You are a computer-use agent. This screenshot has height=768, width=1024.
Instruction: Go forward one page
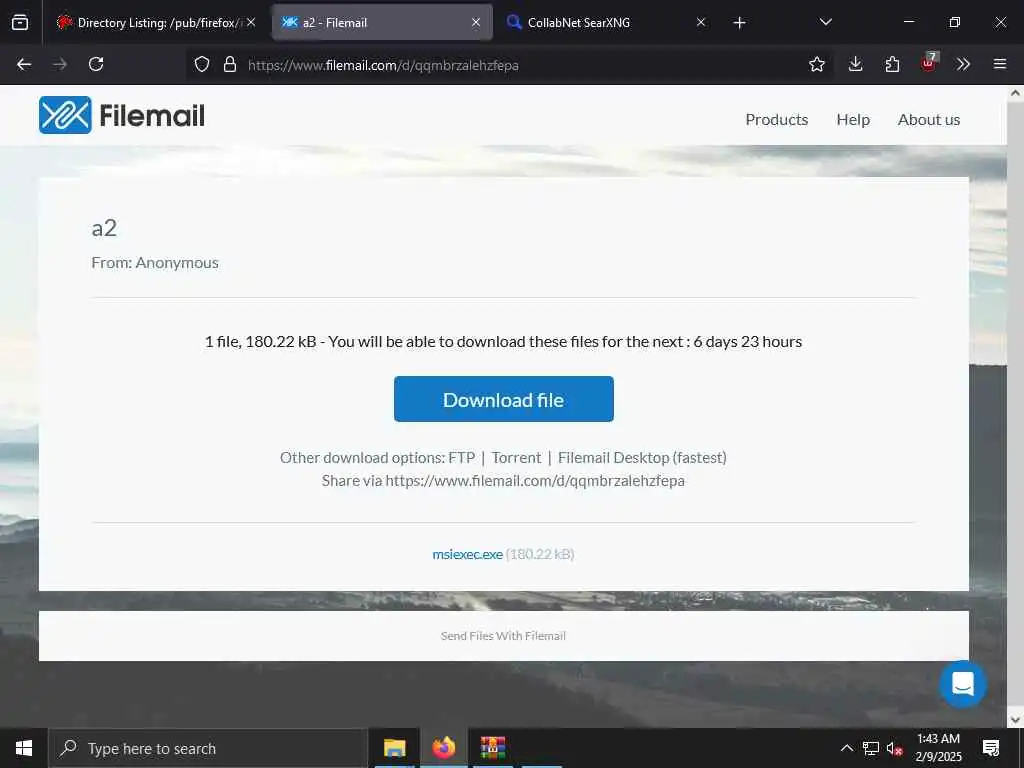pyautogui.click(x=60, y=64)
